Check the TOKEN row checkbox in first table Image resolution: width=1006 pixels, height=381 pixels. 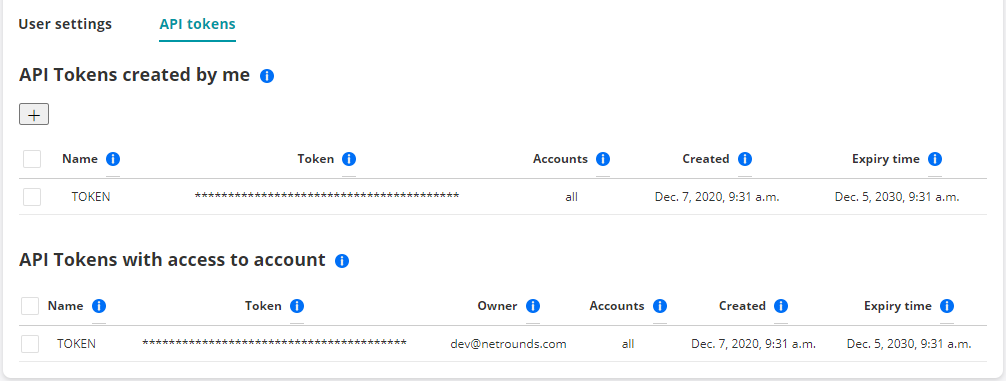(32, 197)
